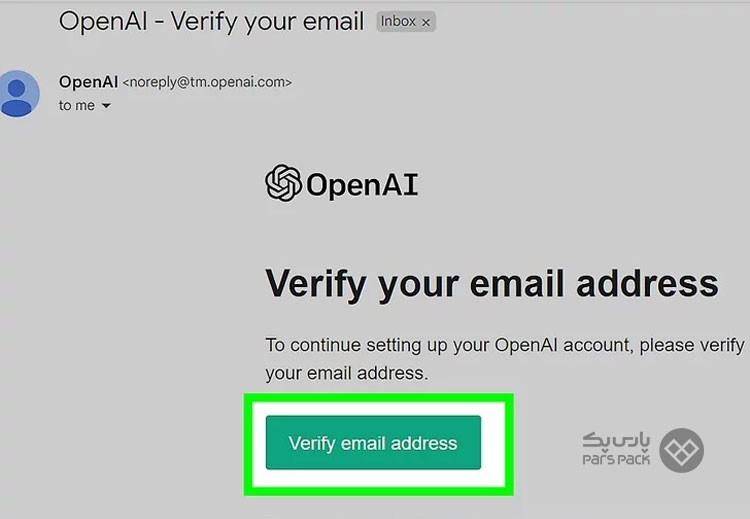Click the noreply@tm.openai.com sender address
This screenshot has height=519, width=750.
[207, 82]
